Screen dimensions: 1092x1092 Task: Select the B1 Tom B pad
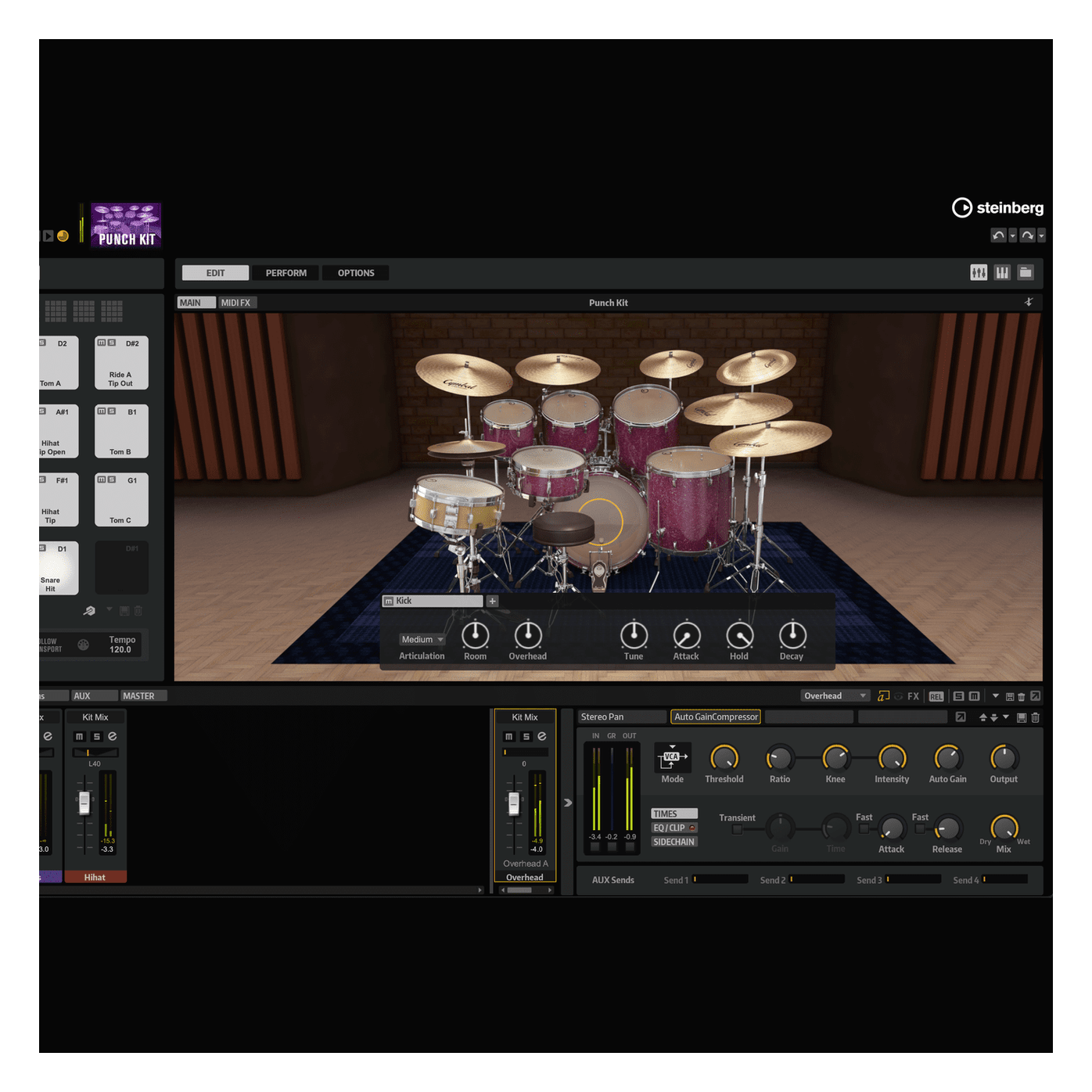(121, 431)
